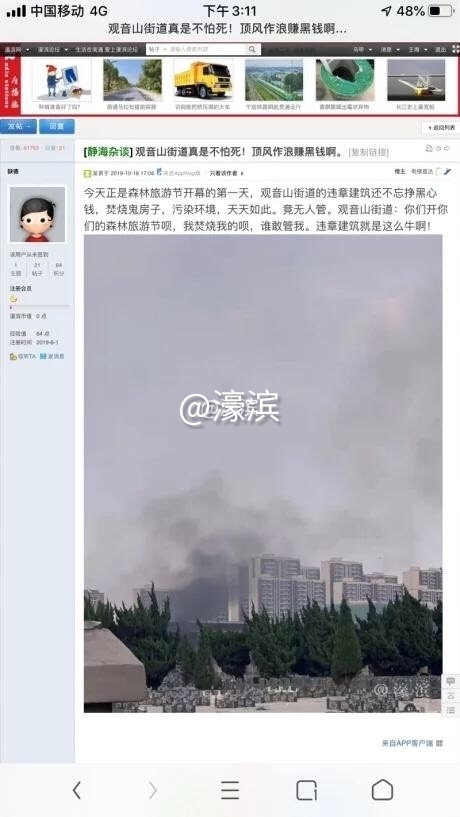Open the browser menu (three lines)
The width and height of the screenshot is (460, 817).
pyautogui.click(x=230, y=790)
